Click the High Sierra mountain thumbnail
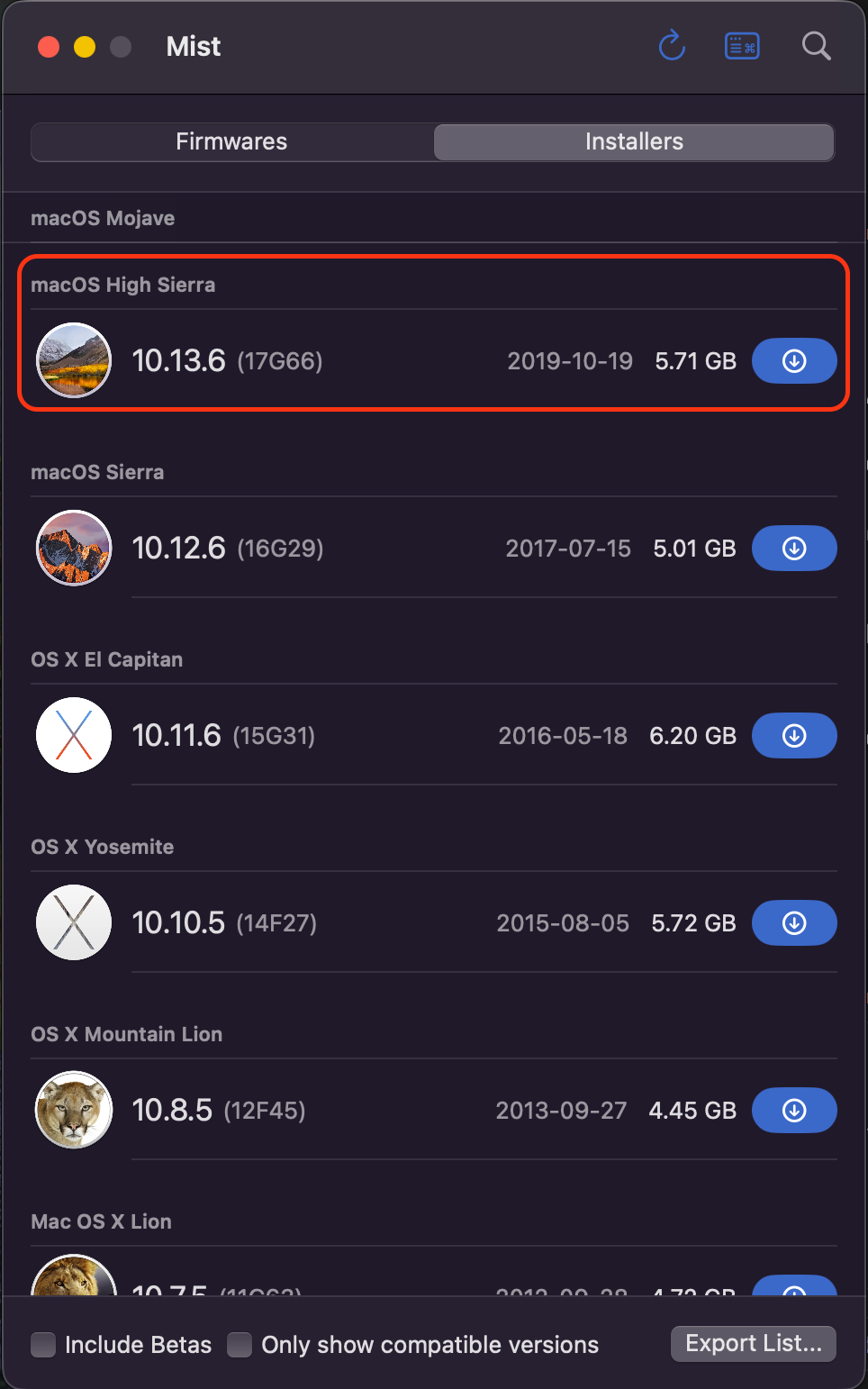 pyautogui.click(x=74, y=360)
